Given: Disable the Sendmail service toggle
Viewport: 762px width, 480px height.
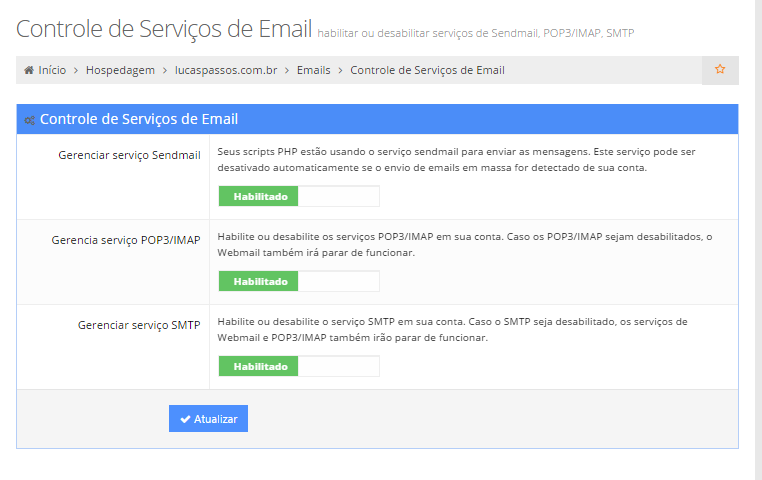Looking at the screenshot, I should [299, 196].
